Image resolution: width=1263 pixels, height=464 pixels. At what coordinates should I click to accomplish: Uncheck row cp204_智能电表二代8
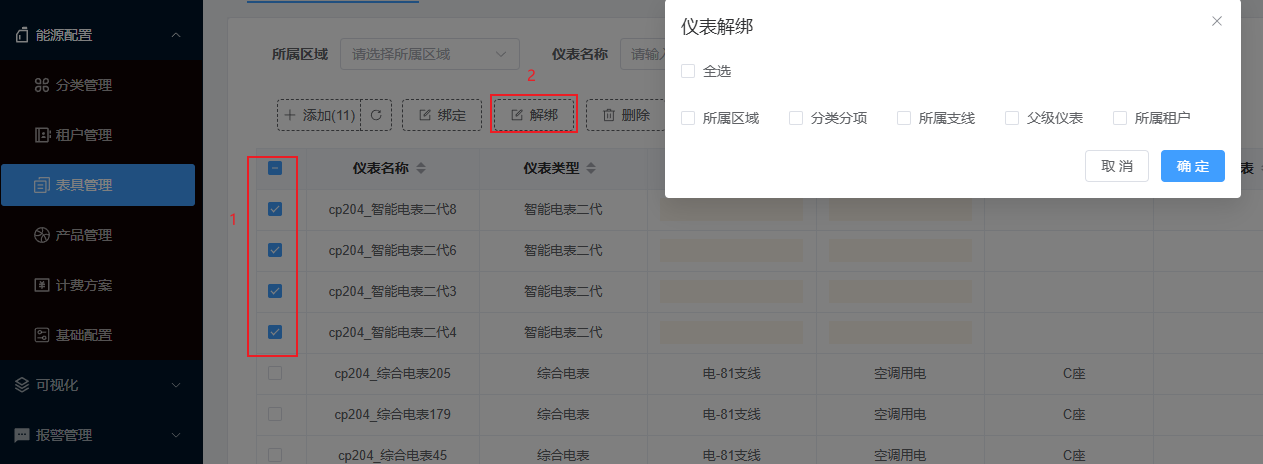275,209
